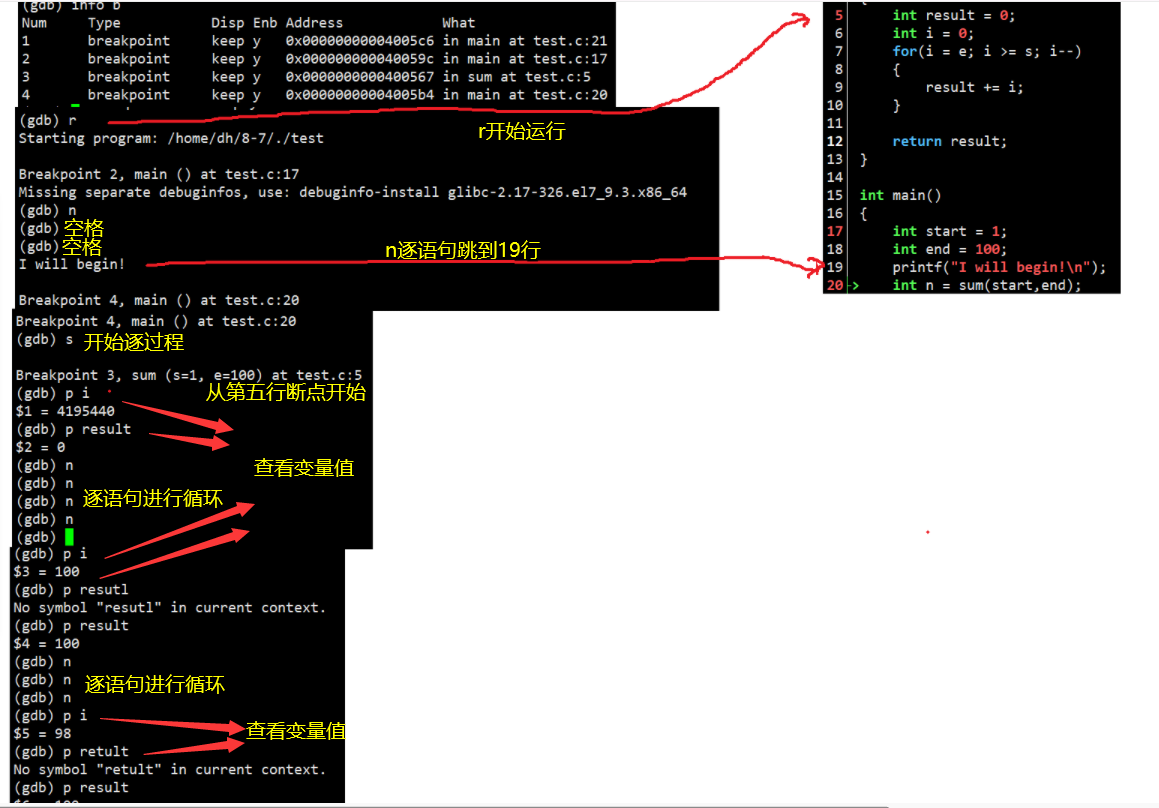Screen dimensions: 1159x808
Task: Click the green cursor at the gdb prompt
Action: coord(69,537)
